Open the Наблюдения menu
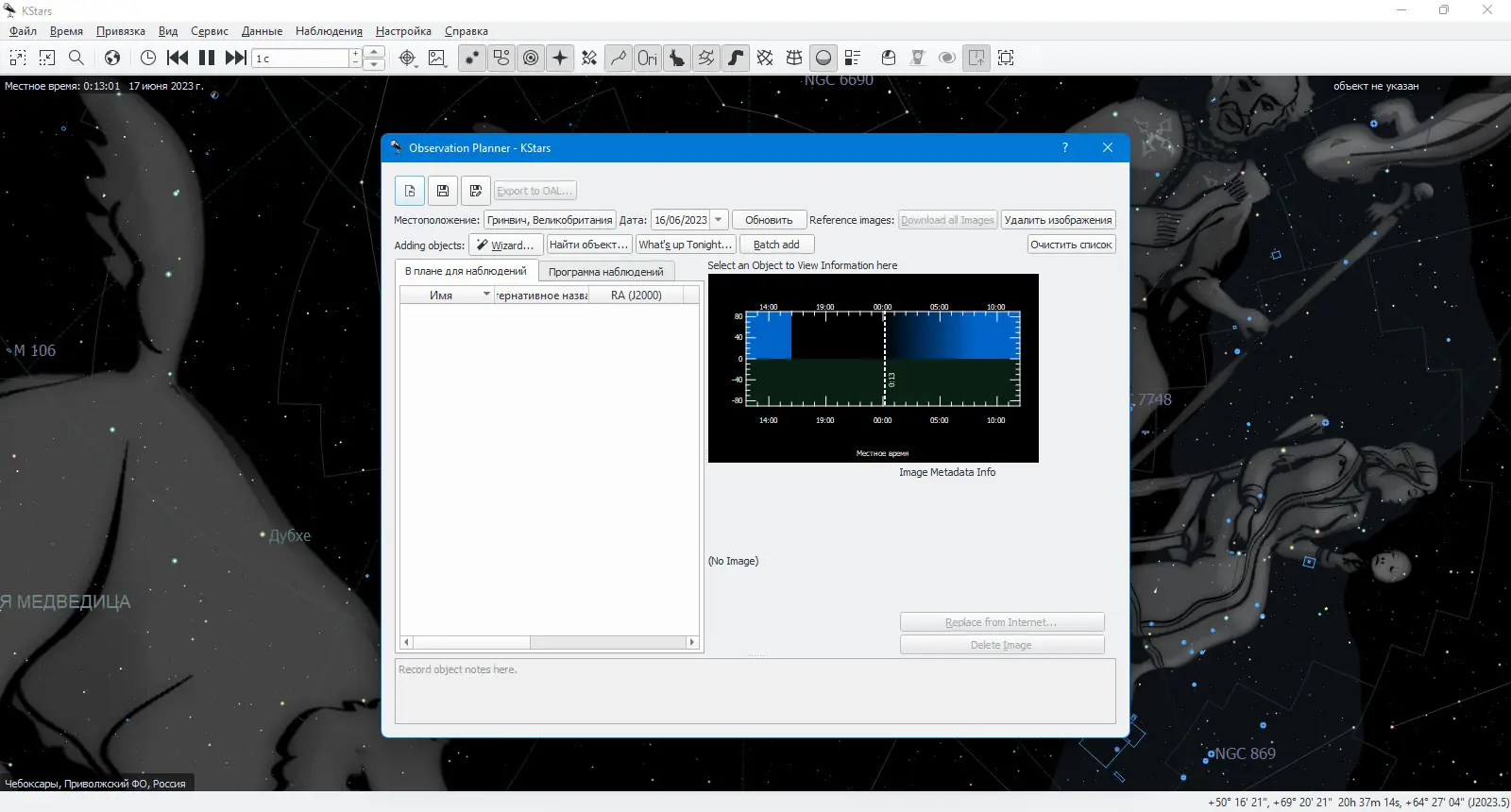 pyautogui.click(x=329, y=31)
